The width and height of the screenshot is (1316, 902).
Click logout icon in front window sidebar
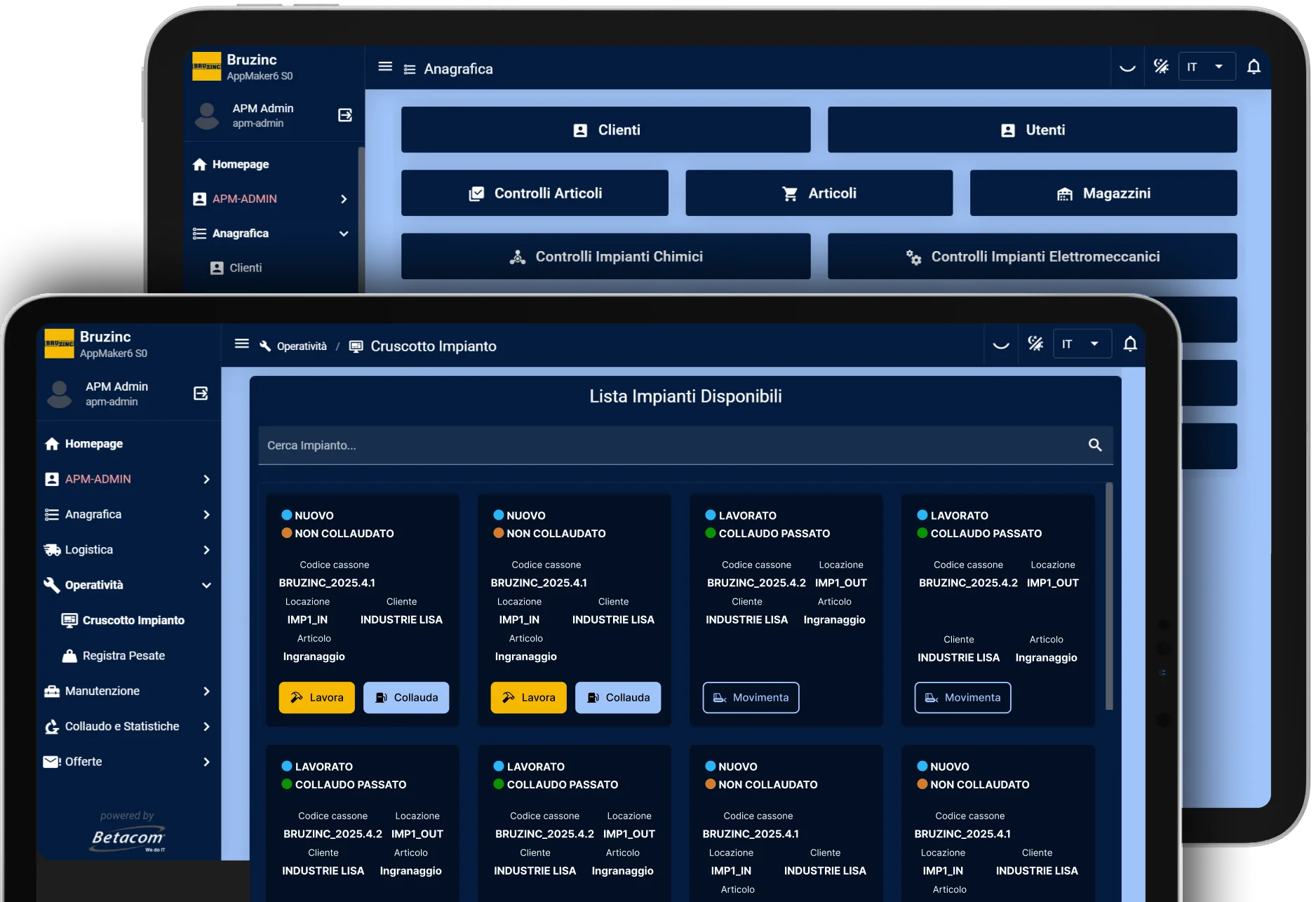tap(201, 393)
